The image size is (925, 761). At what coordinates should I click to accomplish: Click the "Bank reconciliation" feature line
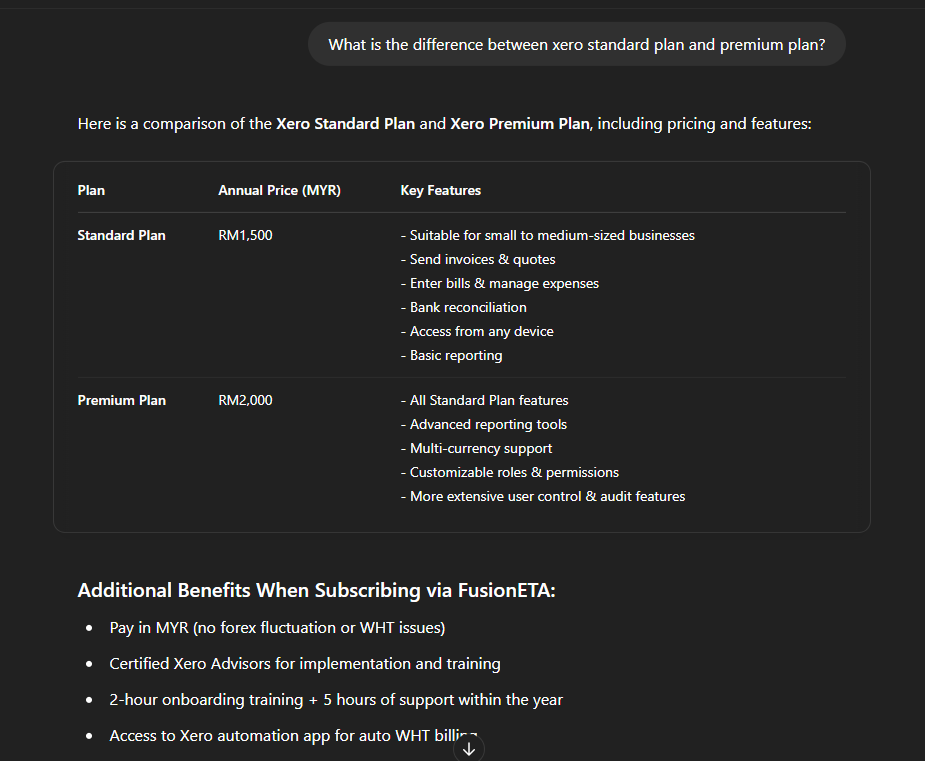pyautogui.click(x=467, y=307)
